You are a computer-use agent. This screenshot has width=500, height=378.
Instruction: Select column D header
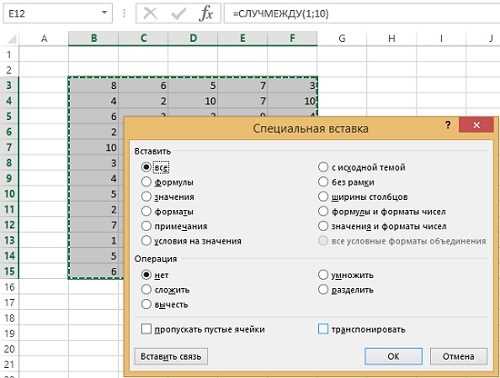click(x=193, y=39)
